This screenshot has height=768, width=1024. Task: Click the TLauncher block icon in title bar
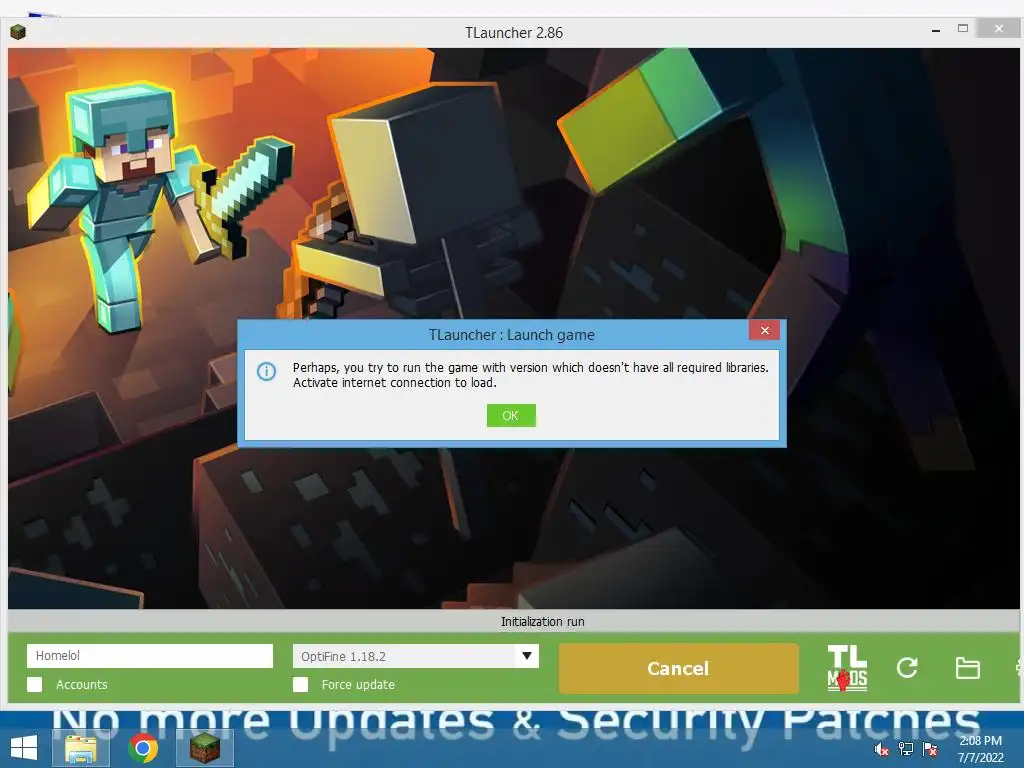(x=18, y=31)
